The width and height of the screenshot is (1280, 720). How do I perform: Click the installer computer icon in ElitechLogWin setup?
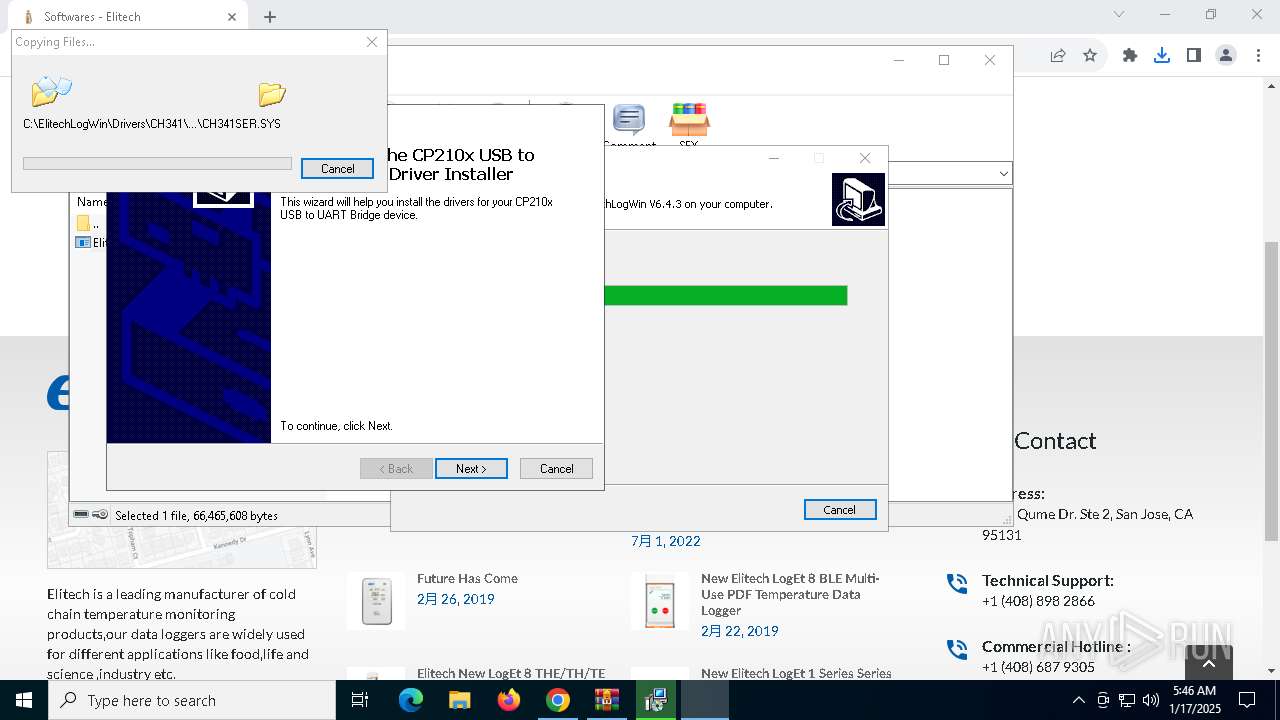coord(858,199)
